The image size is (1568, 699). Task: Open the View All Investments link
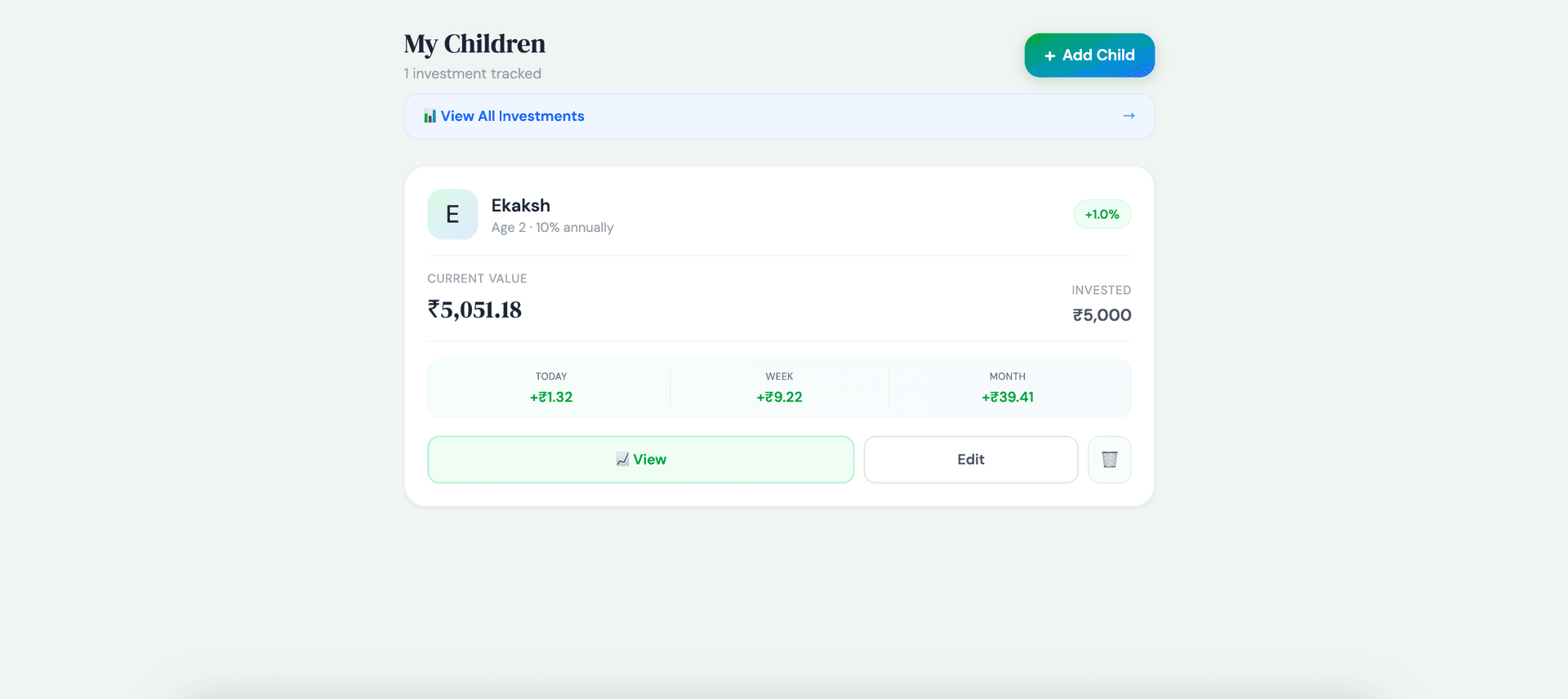click(x=513, y=117)
